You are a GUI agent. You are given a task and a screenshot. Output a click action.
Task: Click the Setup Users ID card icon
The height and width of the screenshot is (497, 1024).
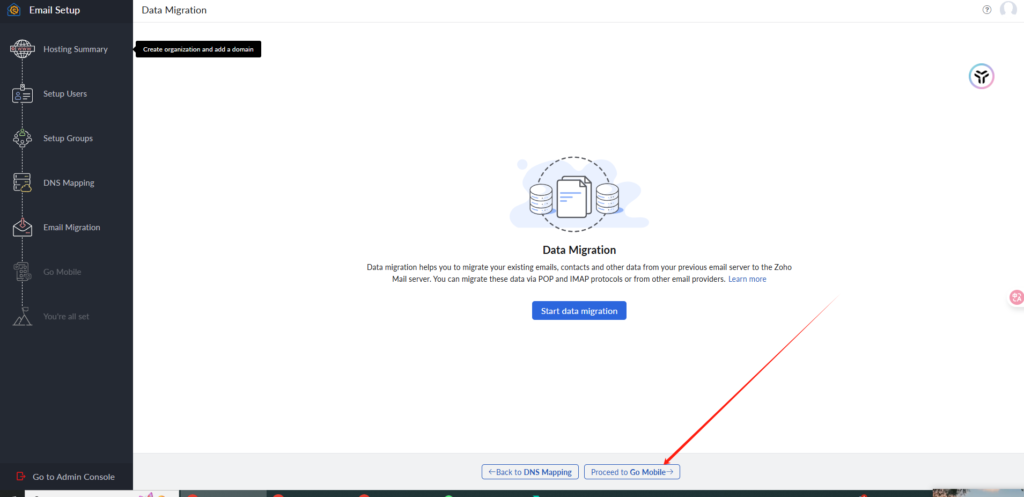[x=22, y=94]
